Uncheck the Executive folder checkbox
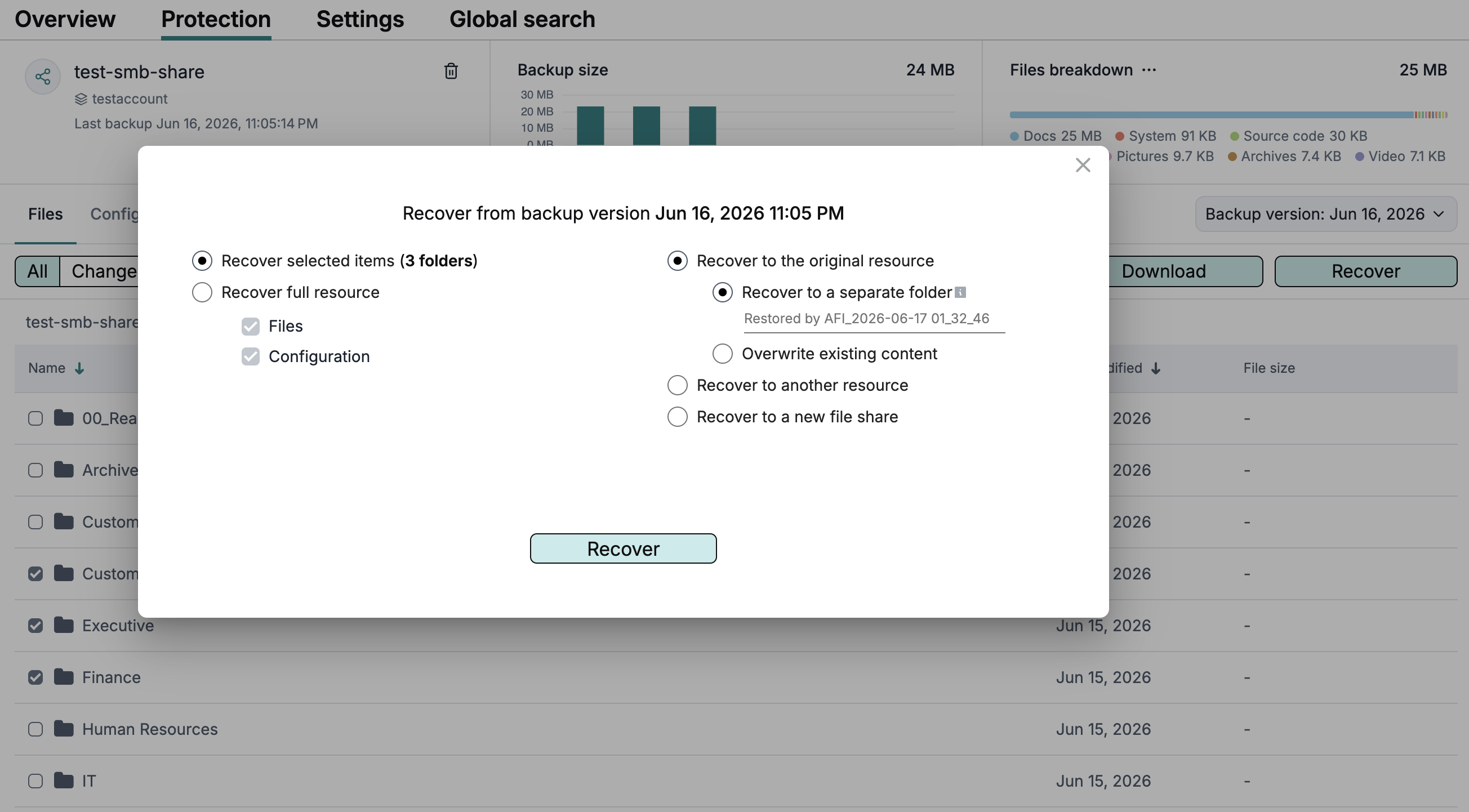The image size is (1469, 812). click(35, 626)
